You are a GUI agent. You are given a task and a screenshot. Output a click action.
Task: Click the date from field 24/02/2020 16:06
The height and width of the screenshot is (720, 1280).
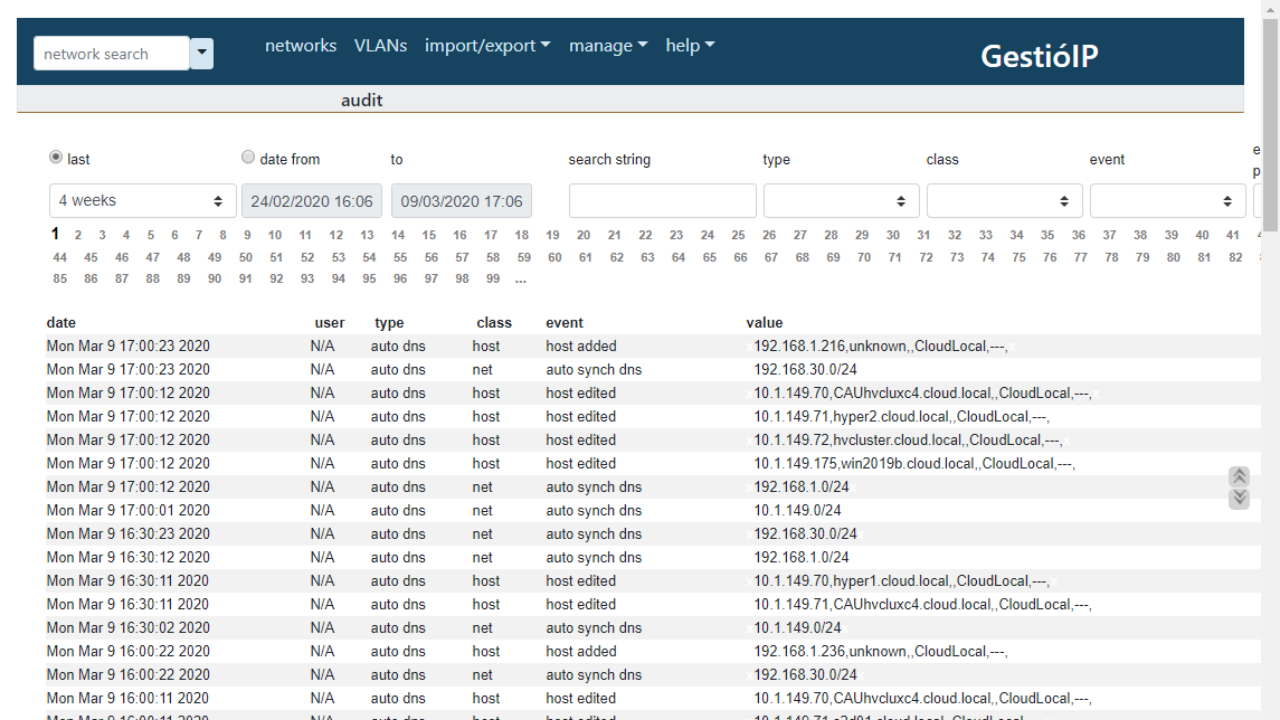[x=311, y=201]
